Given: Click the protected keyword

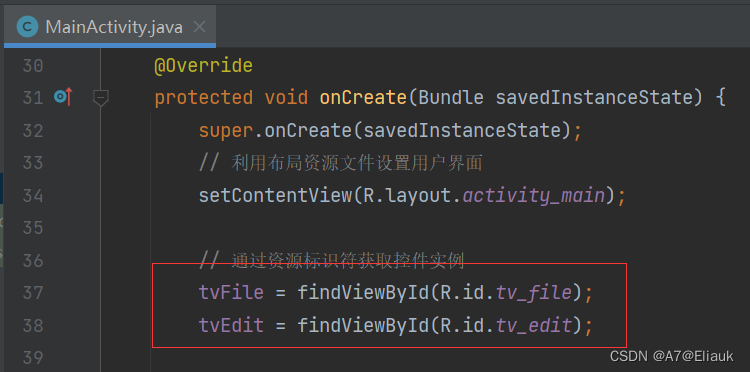Looking at the screenshot, I should (203, 98).
